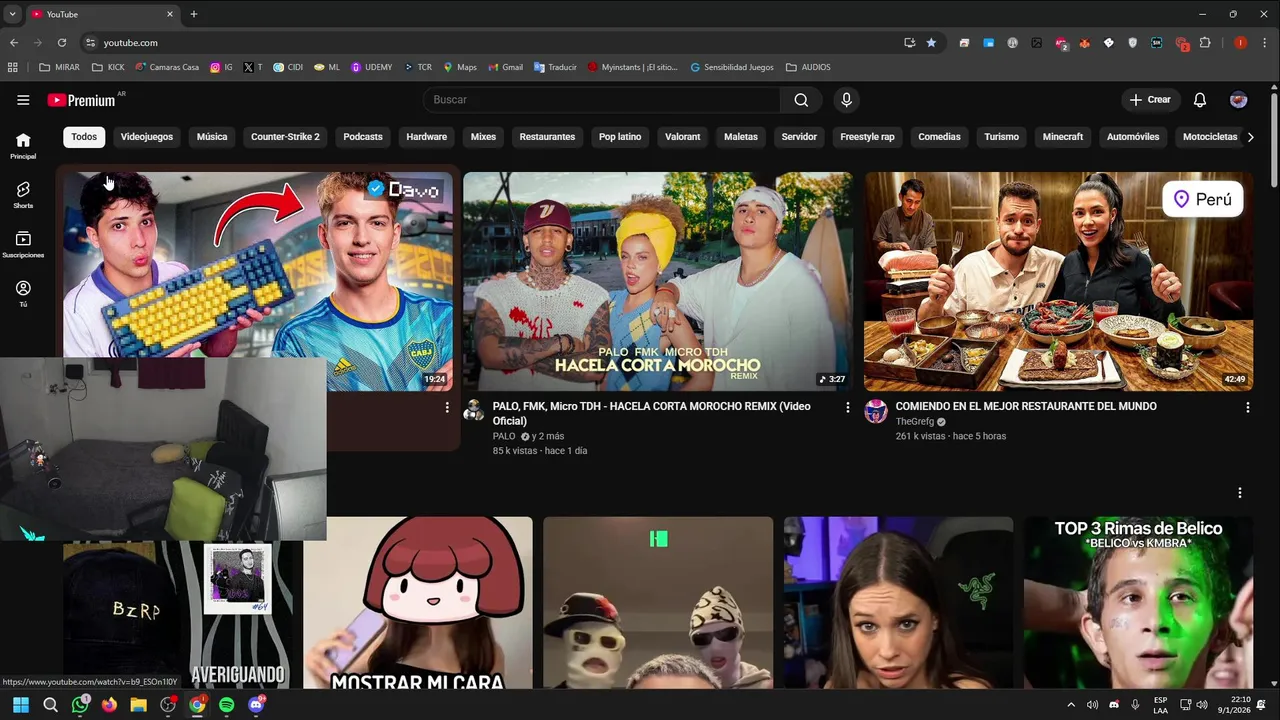Open the Chrome three-dot menu
The width and height of the screenshot is (1280, 720).
pyautogui.click(x=1265, y=43)
